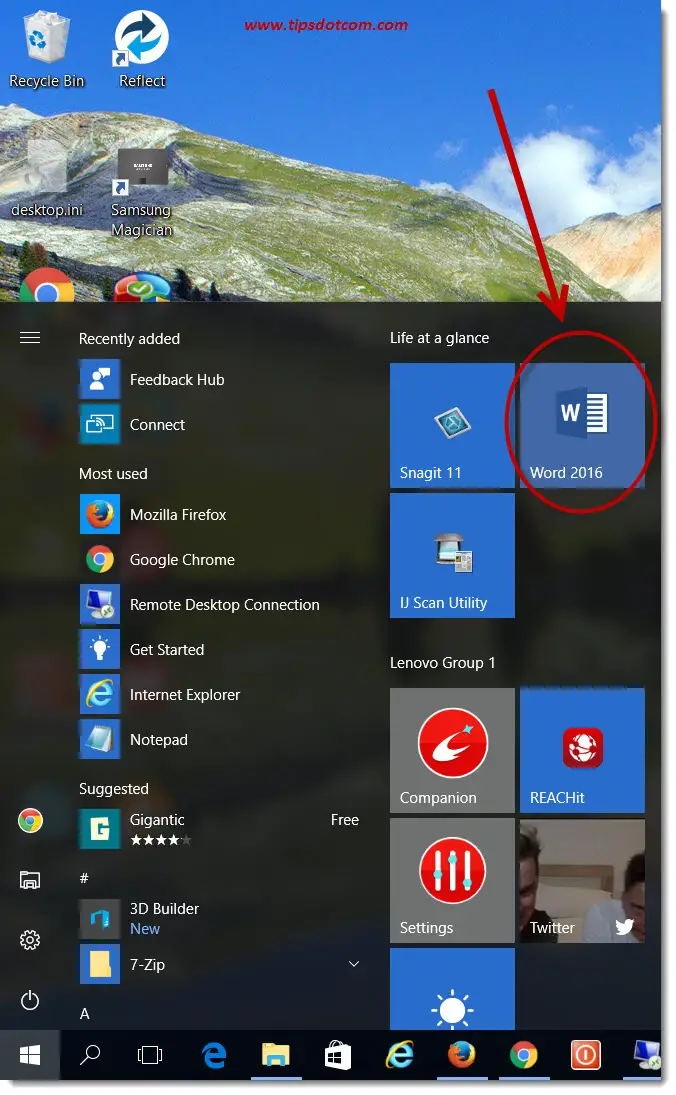Launch Chrome from the taskbar
The height and width of the screenshot is (1095, 676).
coord(524,1055)
